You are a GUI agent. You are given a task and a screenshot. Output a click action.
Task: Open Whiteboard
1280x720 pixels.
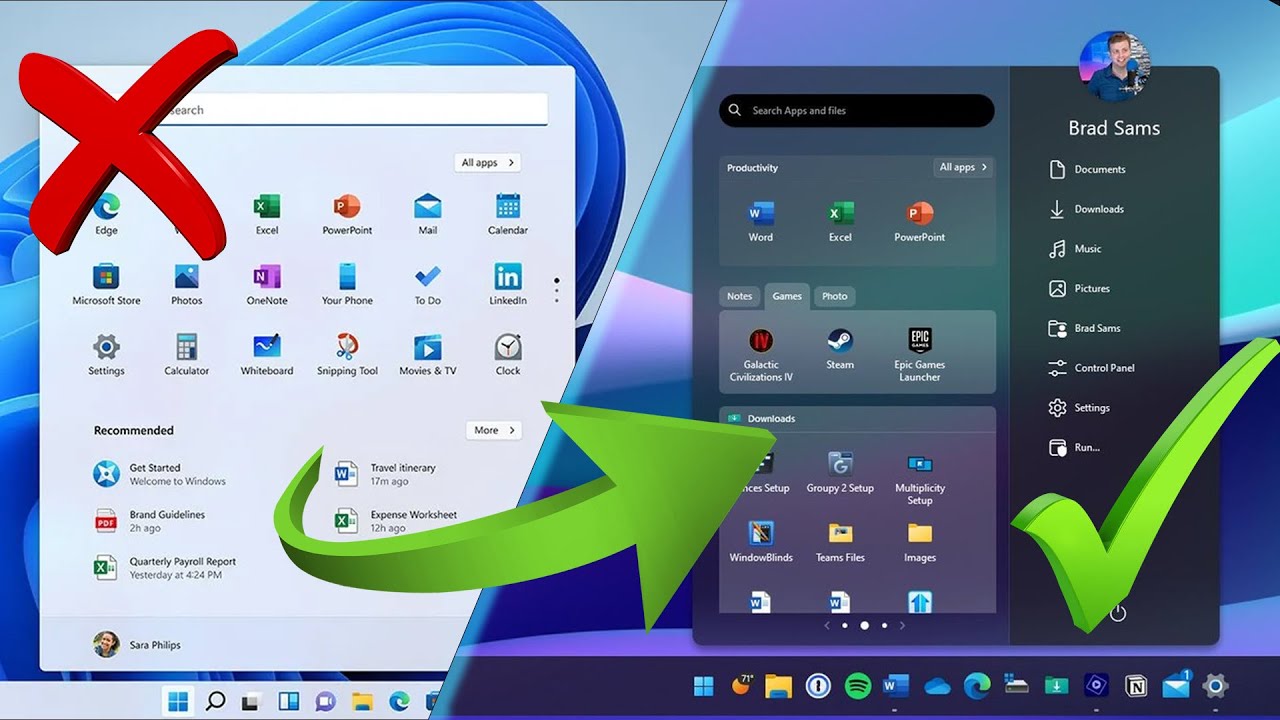pos(267,354)
